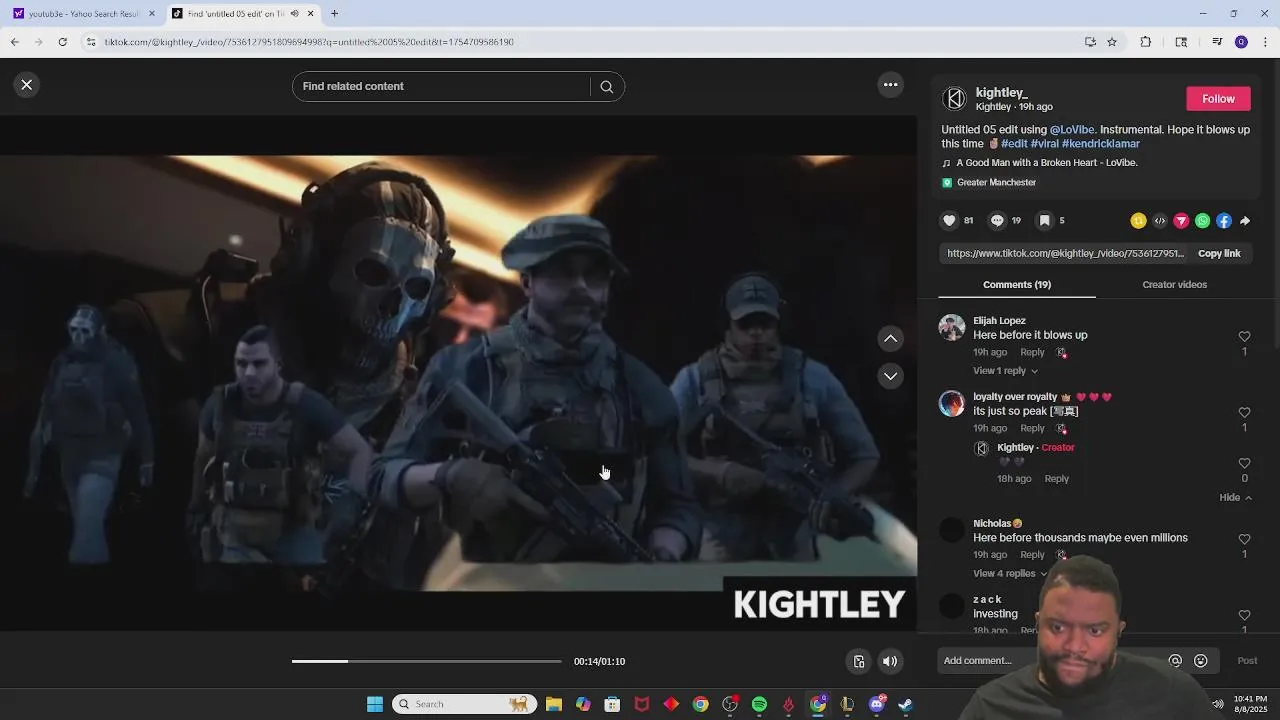The width and height of the screenshot is (1280, 720).
Task: Go back in browser history
Action: [14, 42]
